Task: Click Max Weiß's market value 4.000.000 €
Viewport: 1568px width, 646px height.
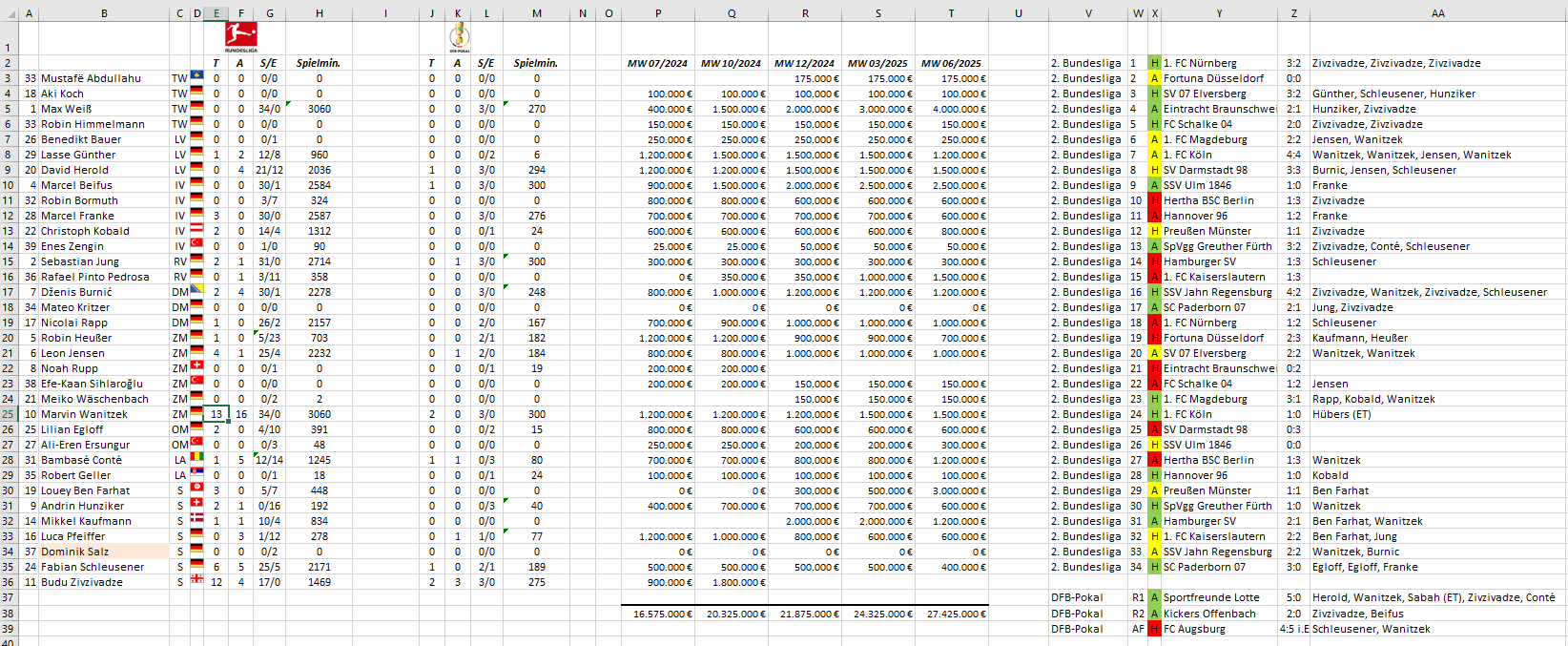Action: [x=959, y=109]
